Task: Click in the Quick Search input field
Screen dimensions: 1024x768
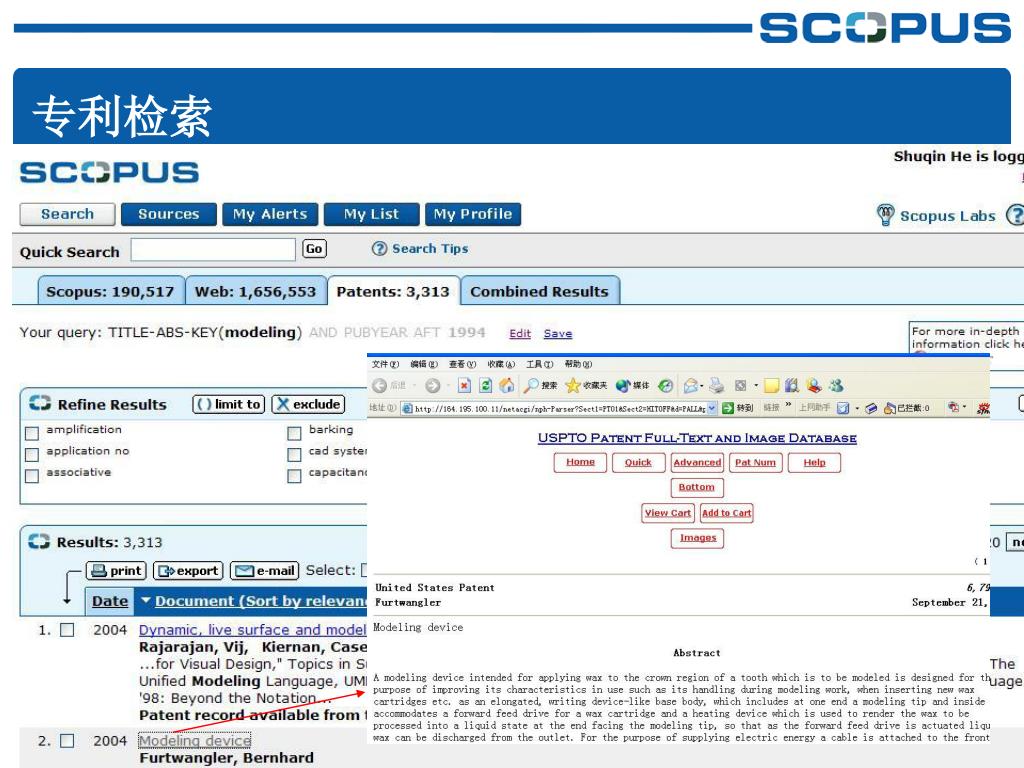Action: coord(213,249)
